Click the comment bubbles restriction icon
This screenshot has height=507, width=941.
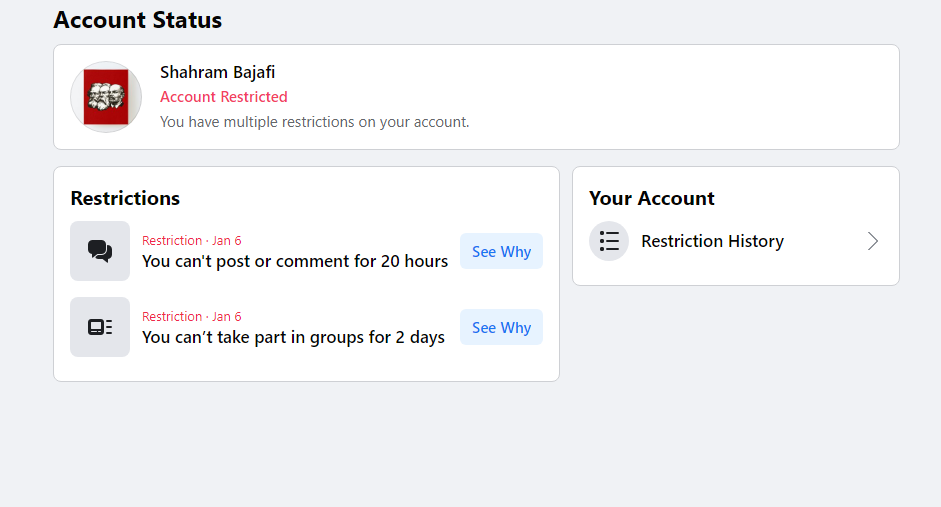pyautogui.click(x=100, y=251)
